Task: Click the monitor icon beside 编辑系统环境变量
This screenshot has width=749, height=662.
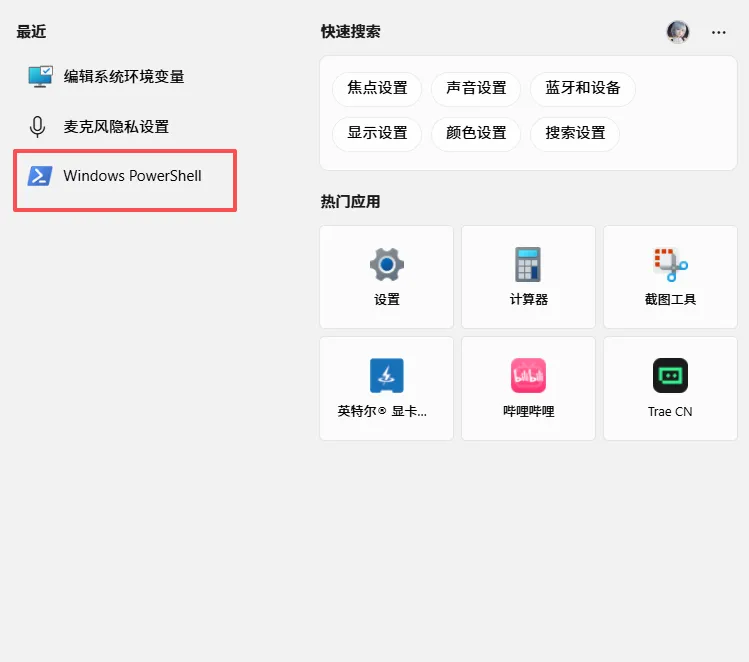Action: (x=40, y=76)
